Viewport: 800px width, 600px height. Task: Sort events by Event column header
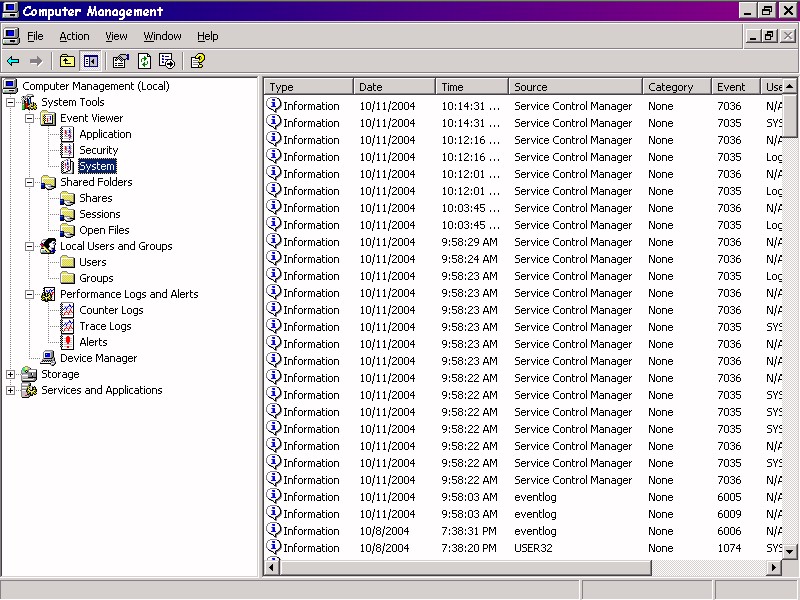tap(735, 87)
